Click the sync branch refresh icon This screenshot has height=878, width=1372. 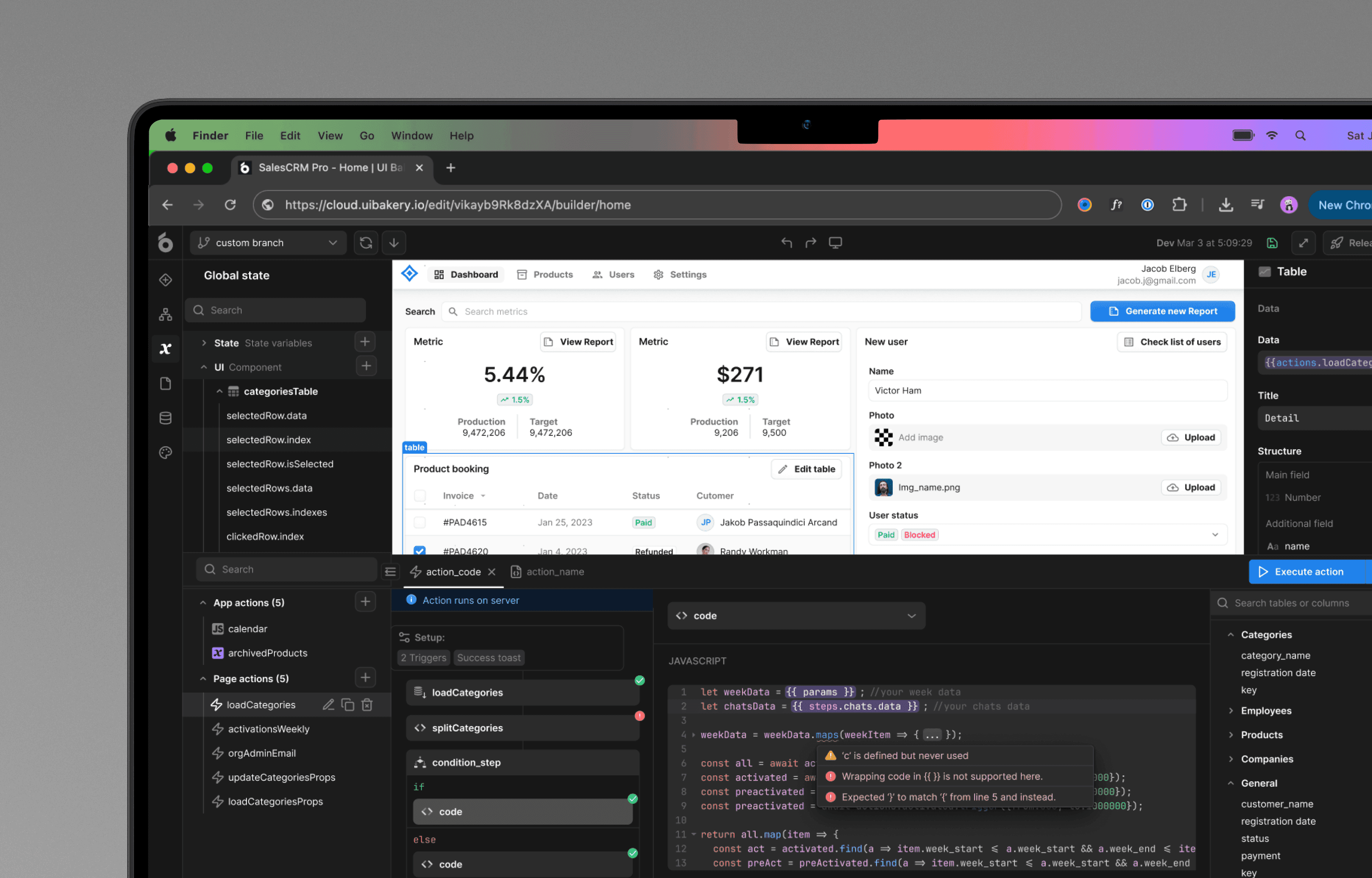tap(366, 243)
